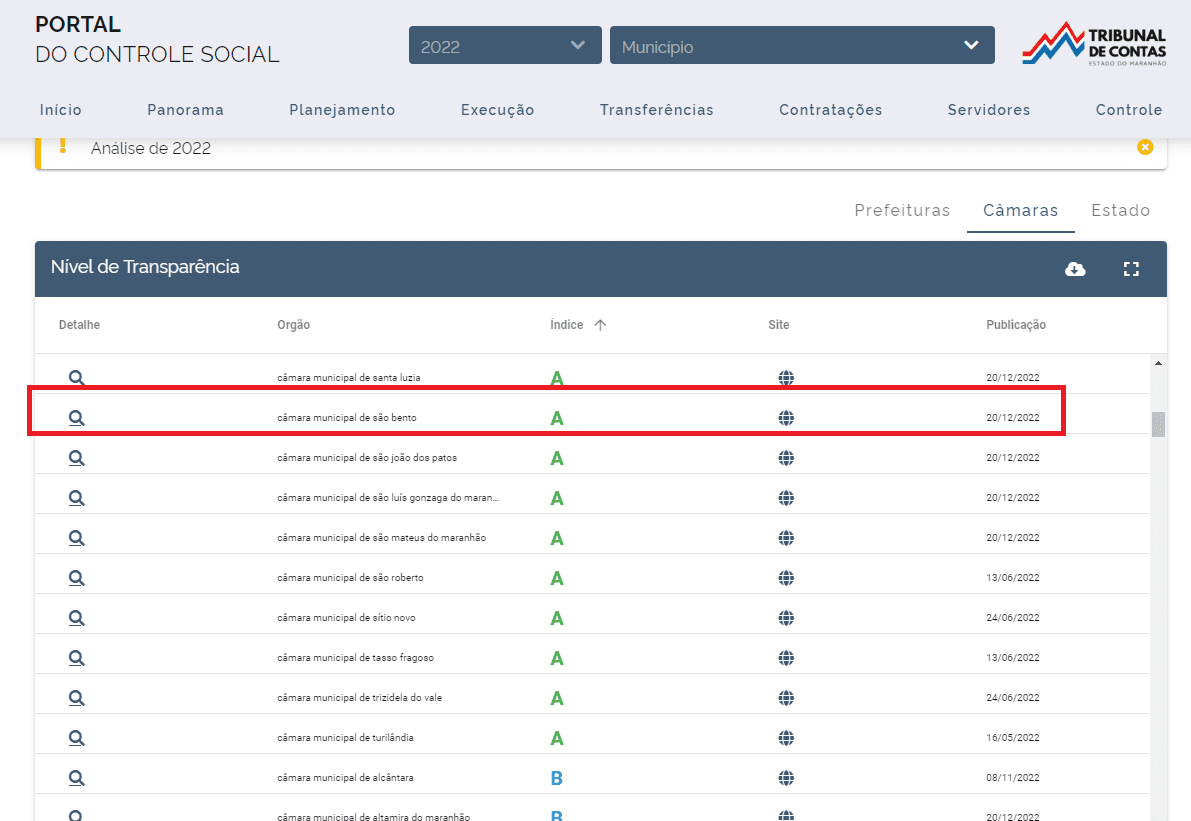Visit site globe for são mateus do maranhão
1191x821 pixels.
coord(786,538)
